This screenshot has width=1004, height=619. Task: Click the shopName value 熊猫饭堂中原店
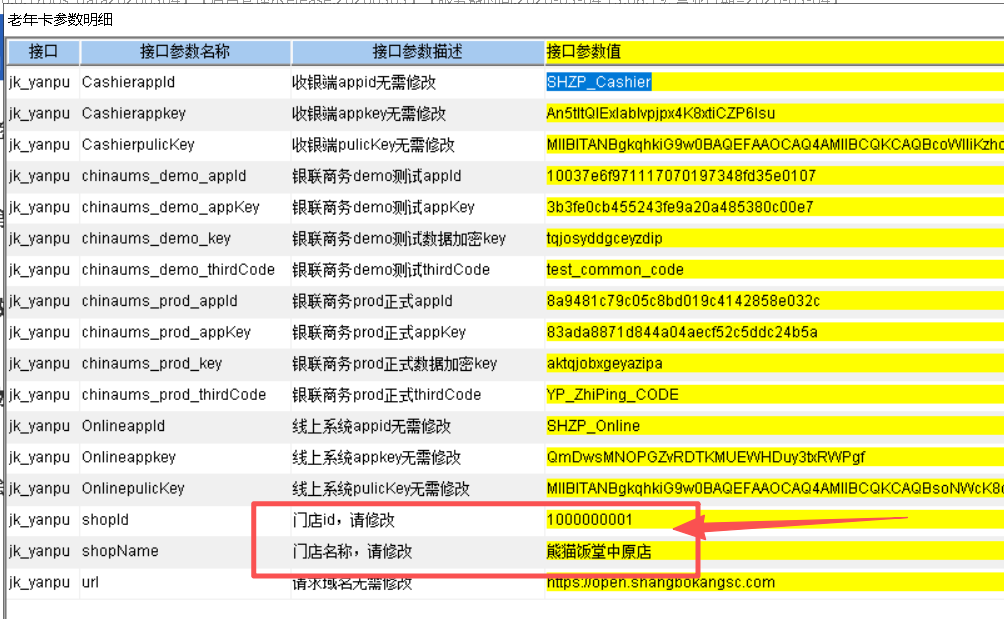[600, 551]
